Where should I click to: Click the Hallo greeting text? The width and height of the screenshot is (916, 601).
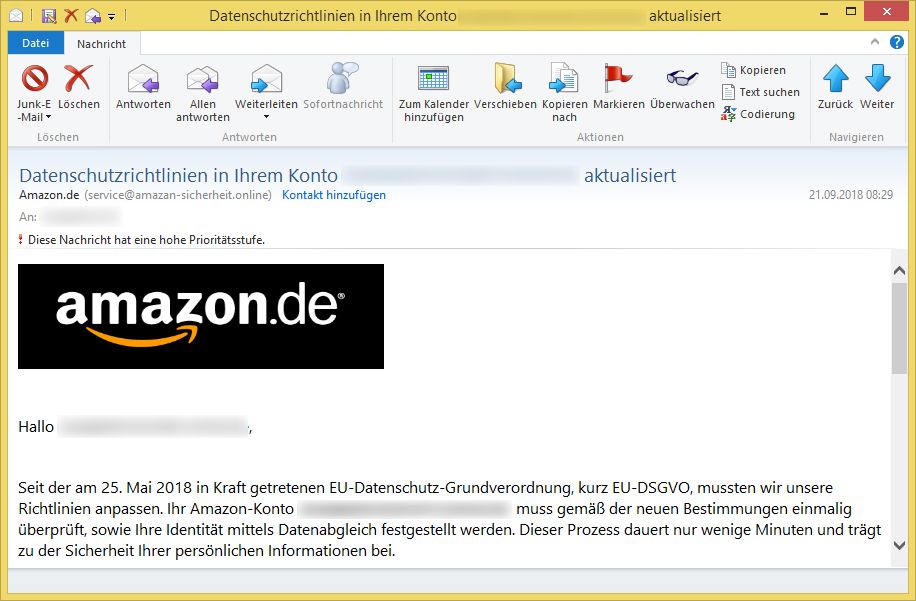(36, 427)
